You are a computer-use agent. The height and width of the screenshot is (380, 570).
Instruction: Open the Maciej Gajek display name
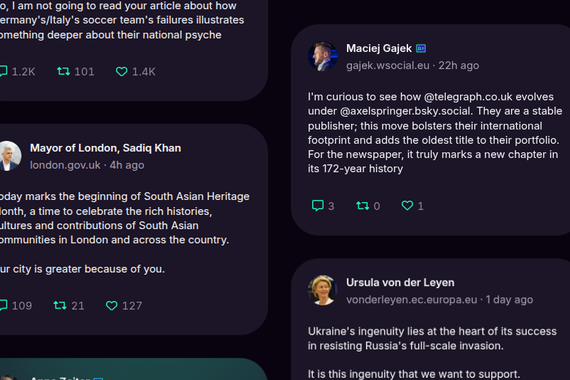[379, 48]
